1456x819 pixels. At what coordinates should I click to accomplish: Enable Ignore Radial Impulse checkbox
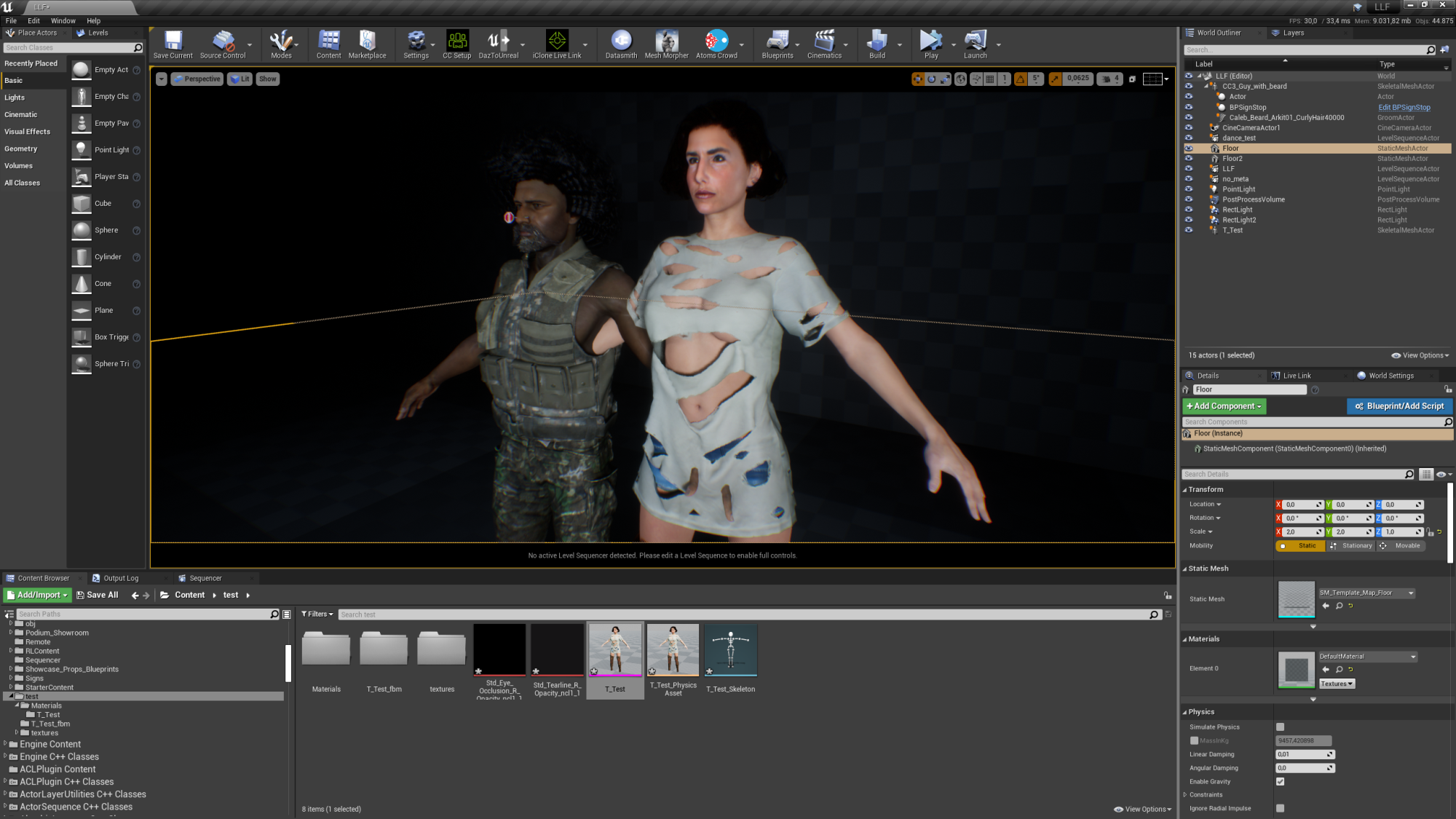(x=1280, y=809)
